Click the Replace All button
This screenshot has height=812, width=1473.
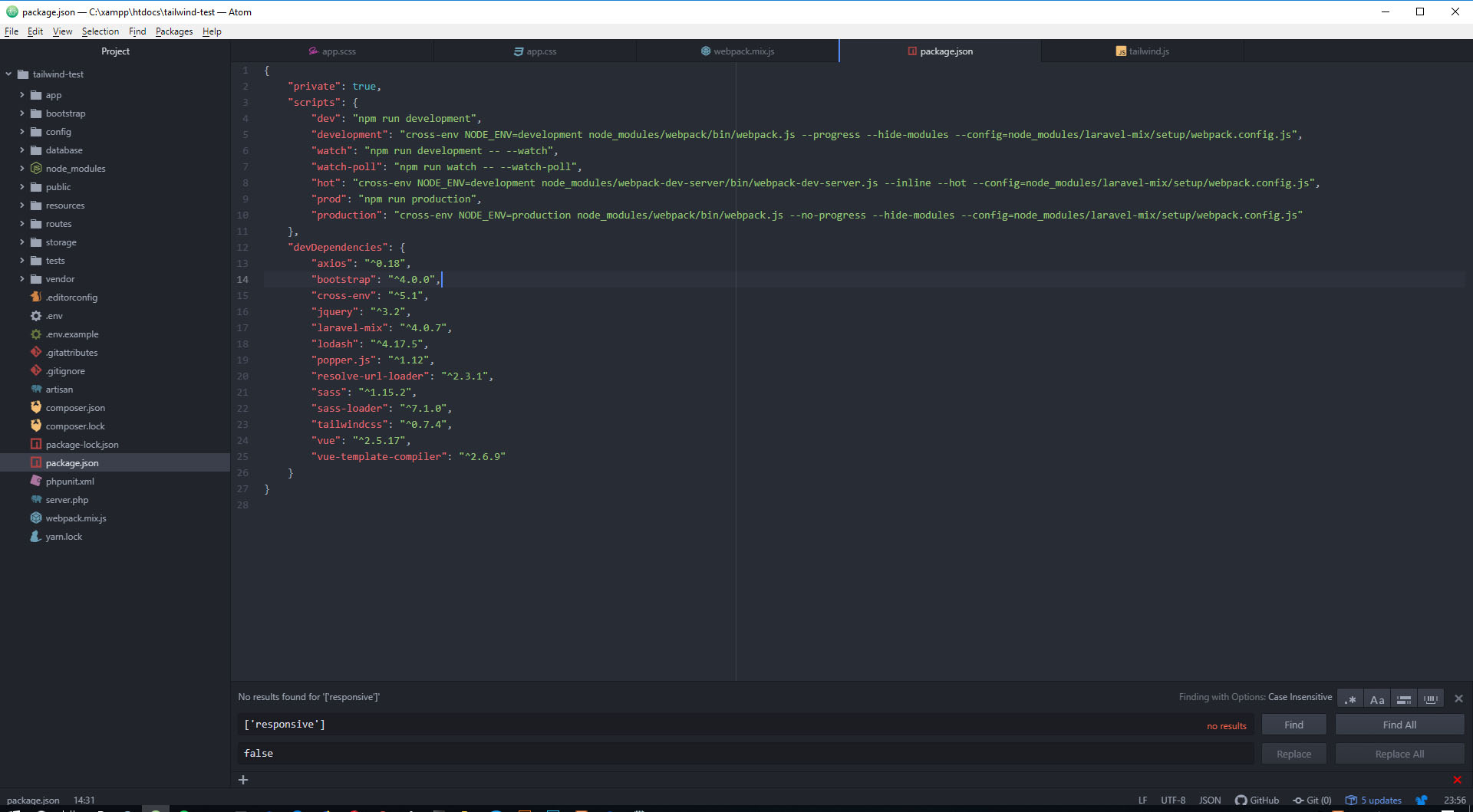click(x=1399, y=753)
